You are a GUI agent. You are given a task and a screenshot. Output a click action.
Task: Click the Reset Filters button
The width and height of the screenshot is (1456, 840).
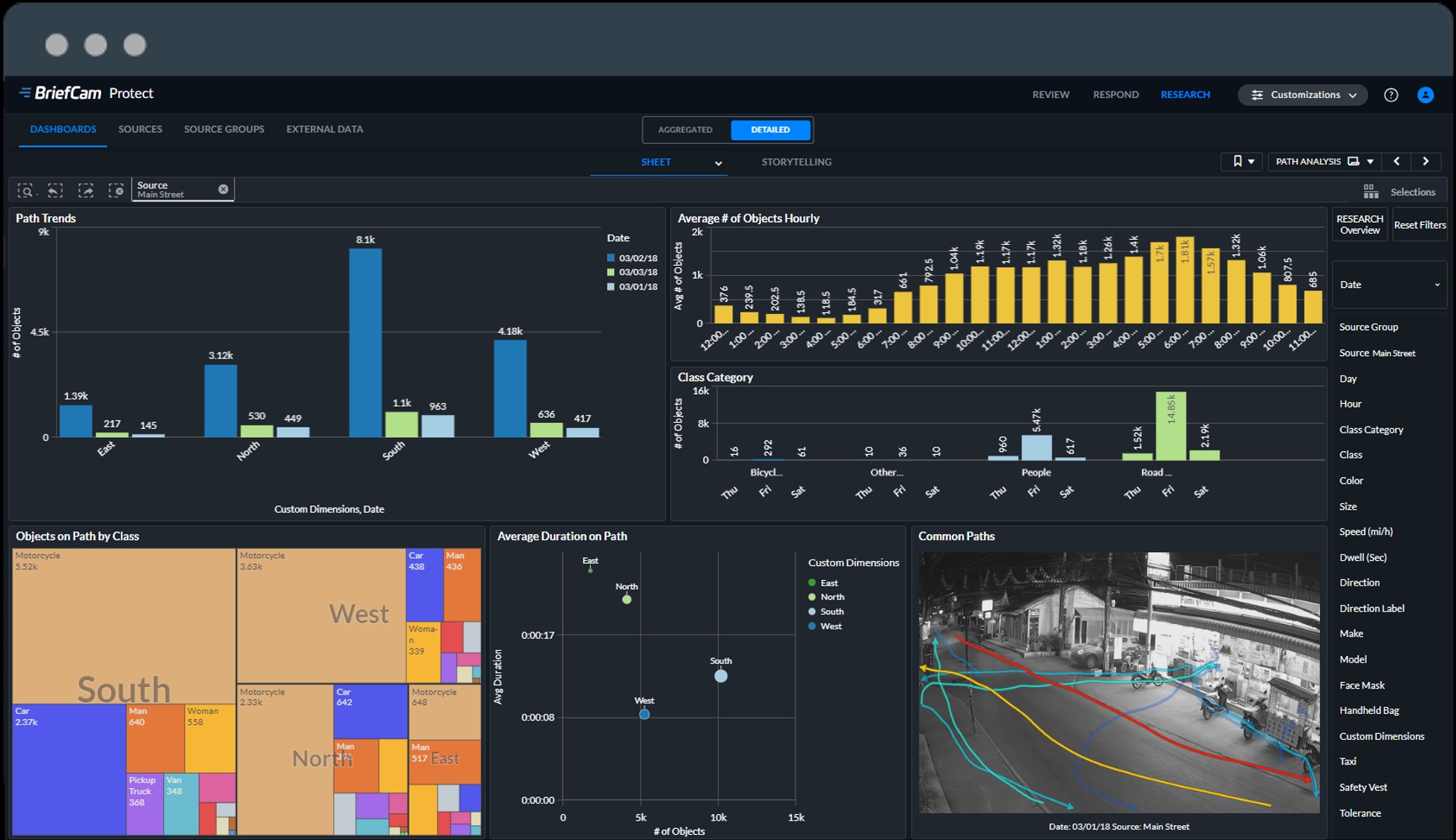[1419, 225]
